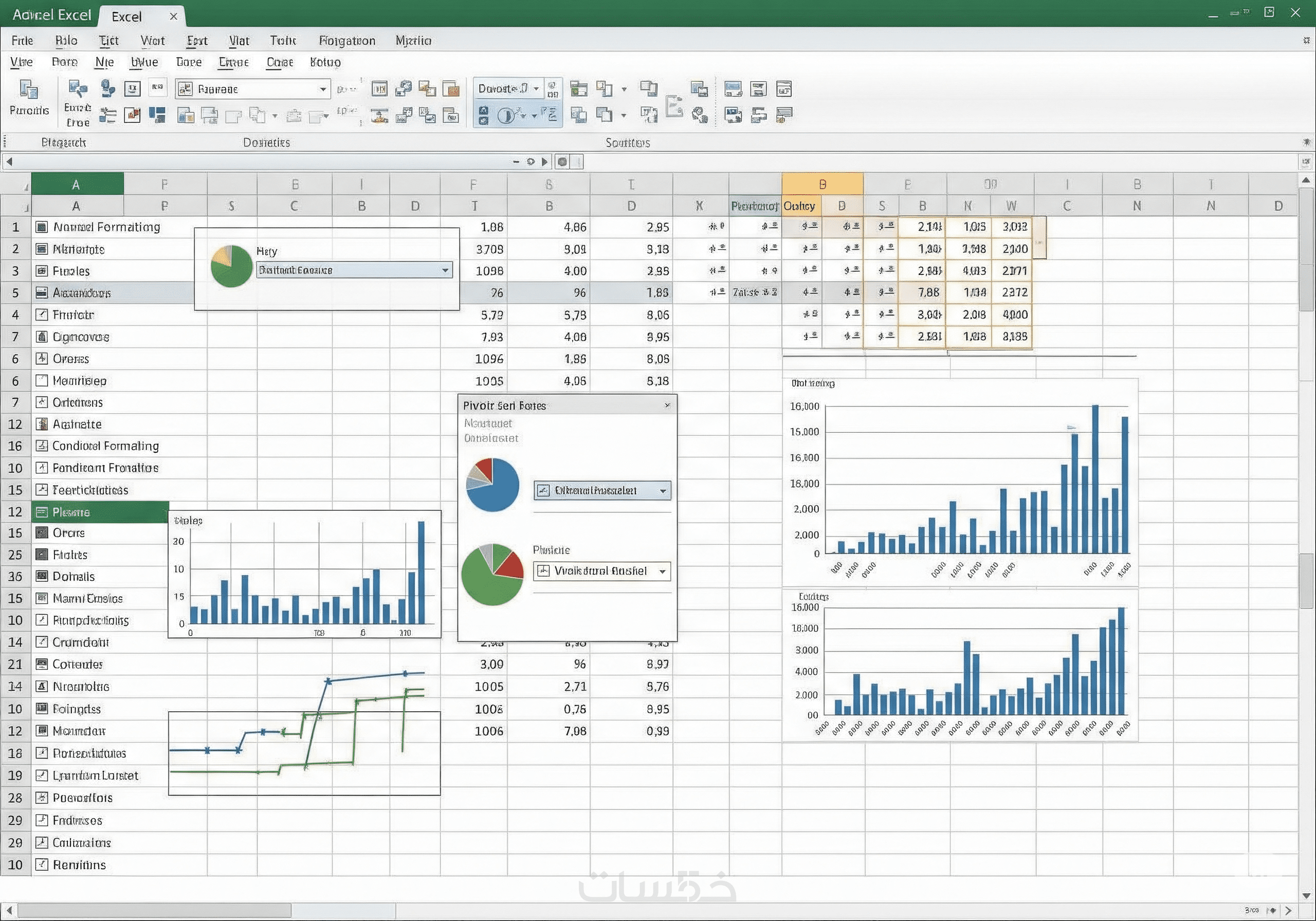Toggle the checkbox beside Fnotatr row

click(x=41, y=315)
